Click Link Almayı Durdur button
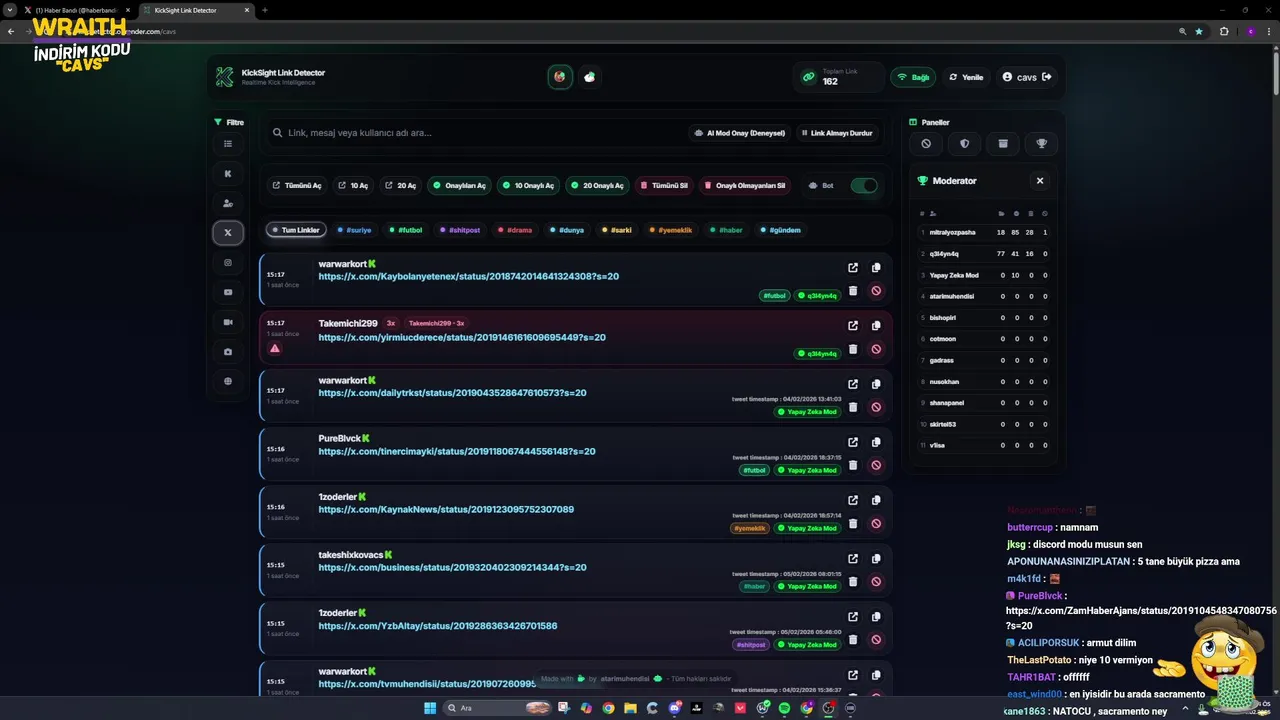The image size is (1280, 720). 836,133
